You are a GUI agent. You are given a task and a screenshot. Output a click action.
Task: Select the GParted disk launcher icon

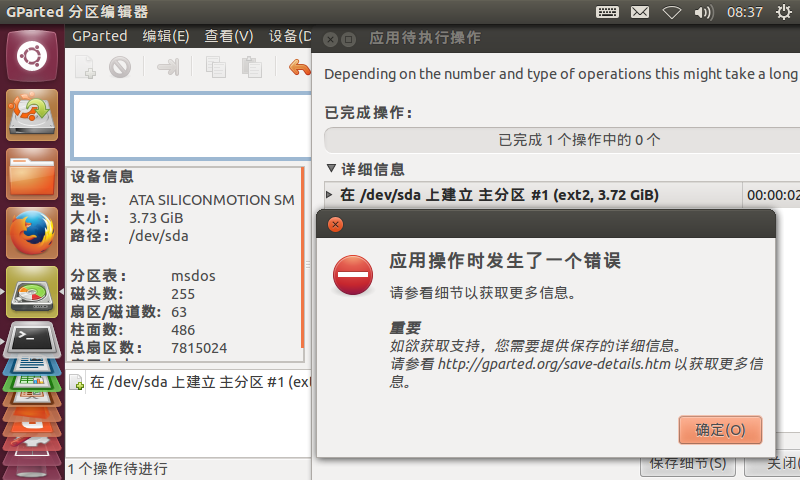click(32, 292)
